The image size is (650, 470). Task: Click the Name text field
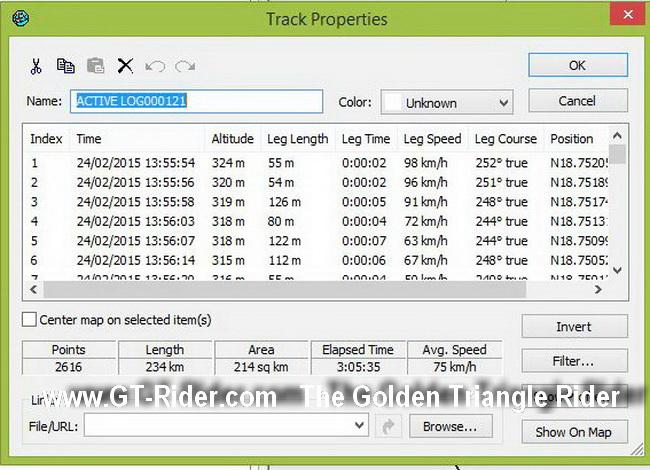pos(199,102)
